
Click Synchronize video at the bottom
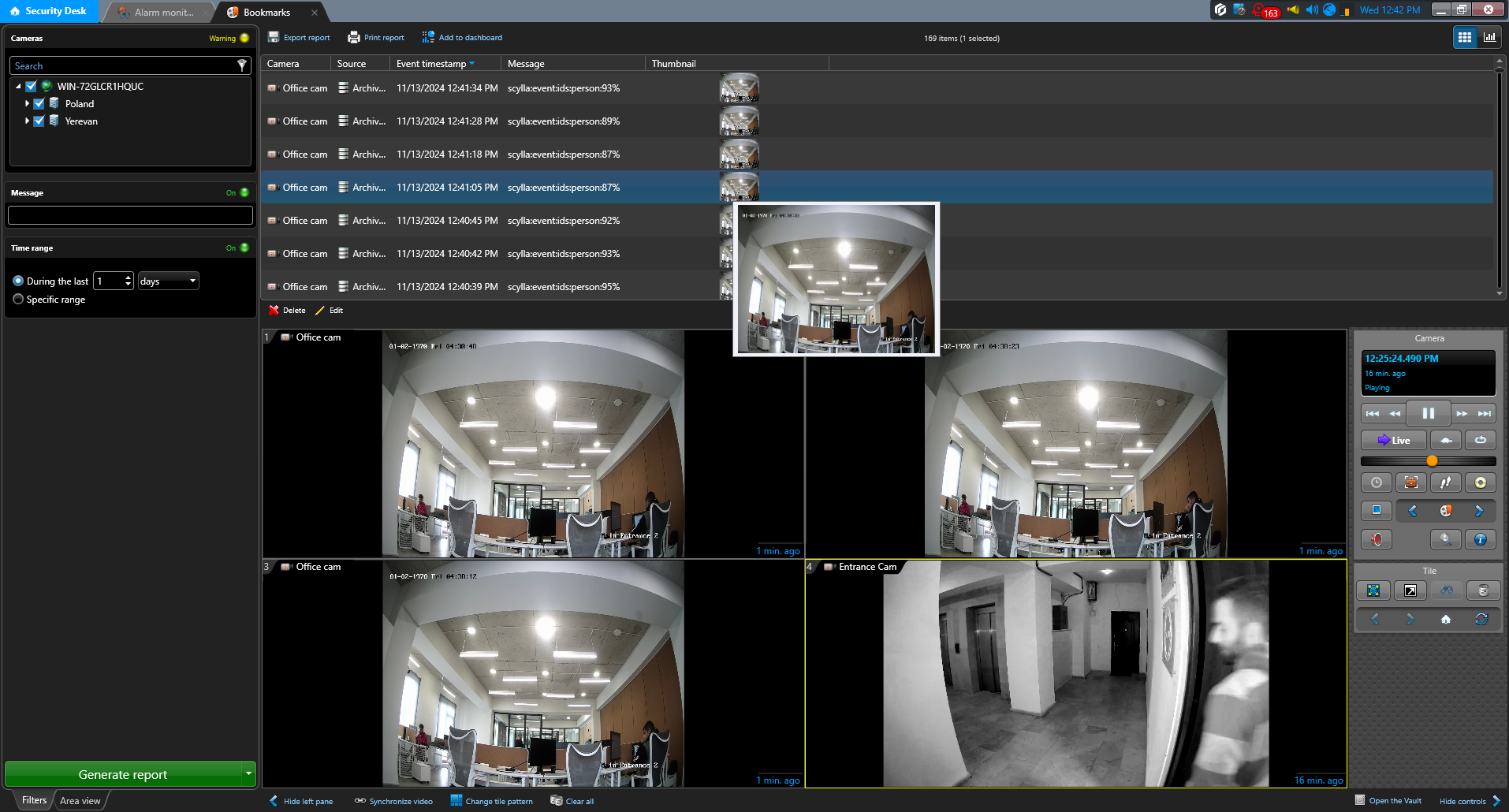tap(393, 801)
